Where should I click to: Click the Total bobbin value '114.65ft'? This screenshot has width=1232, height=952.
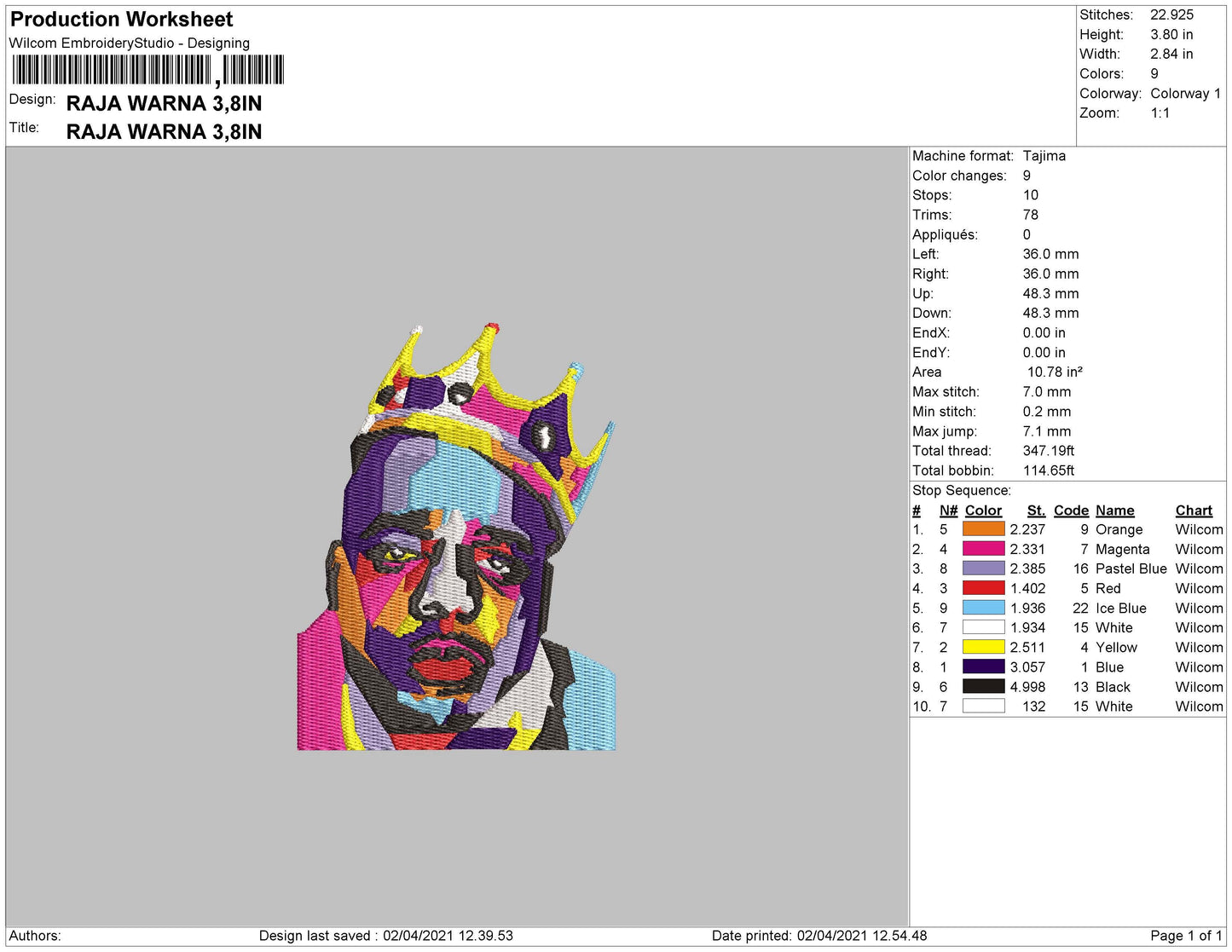pos(1049,470)
